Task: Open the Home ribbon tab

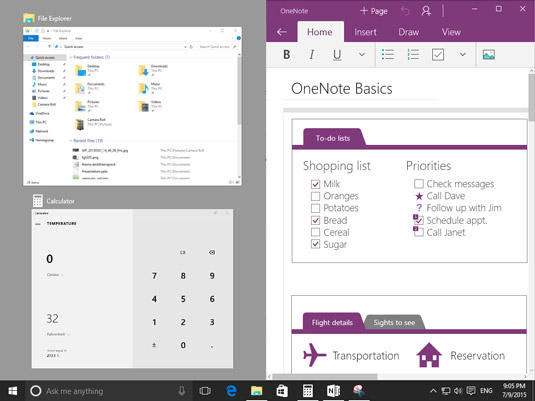Action: pyautogui.click(x=320, y=32)
